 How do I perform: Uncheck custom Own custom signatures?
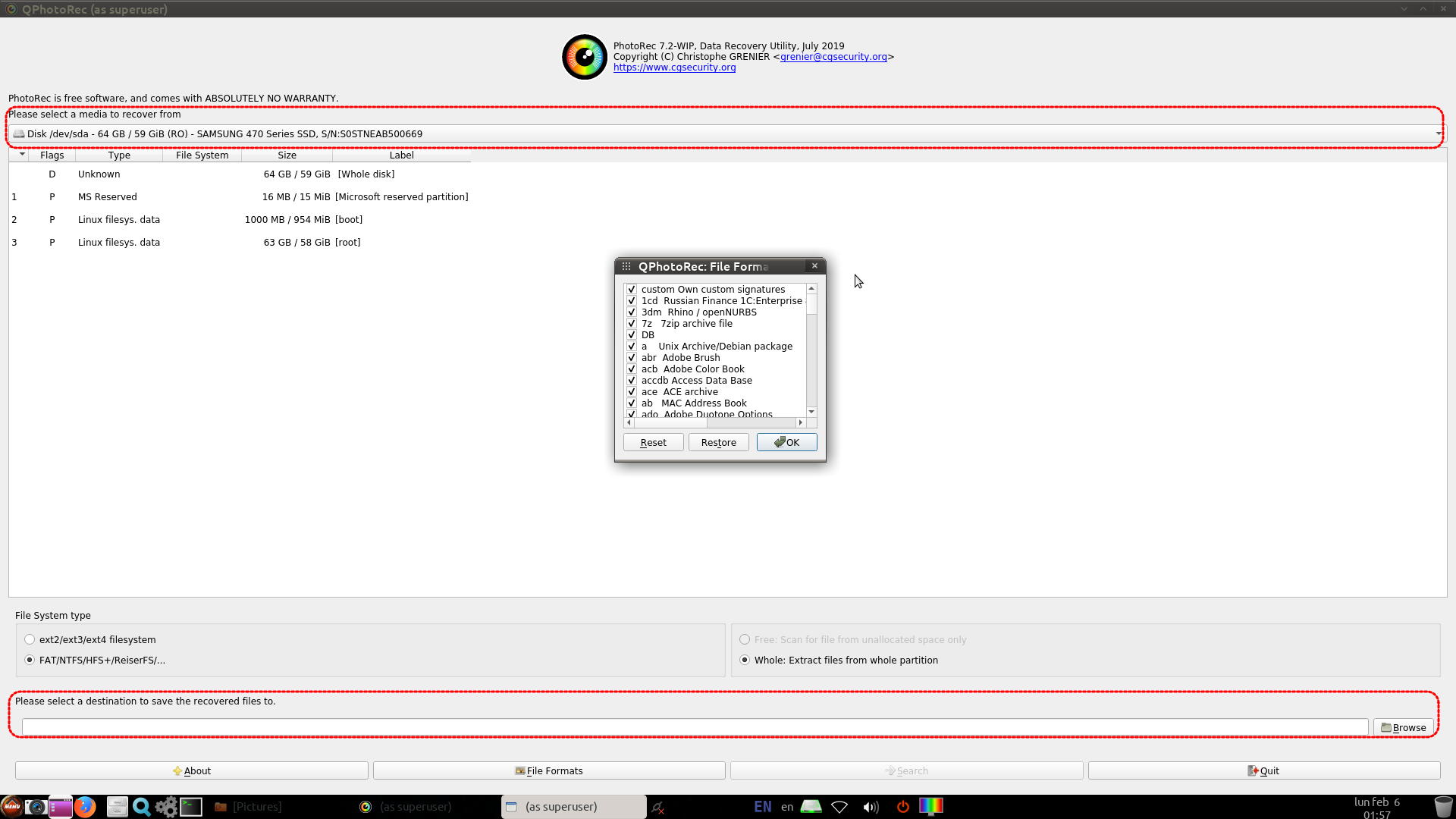[x=632, y=290]
